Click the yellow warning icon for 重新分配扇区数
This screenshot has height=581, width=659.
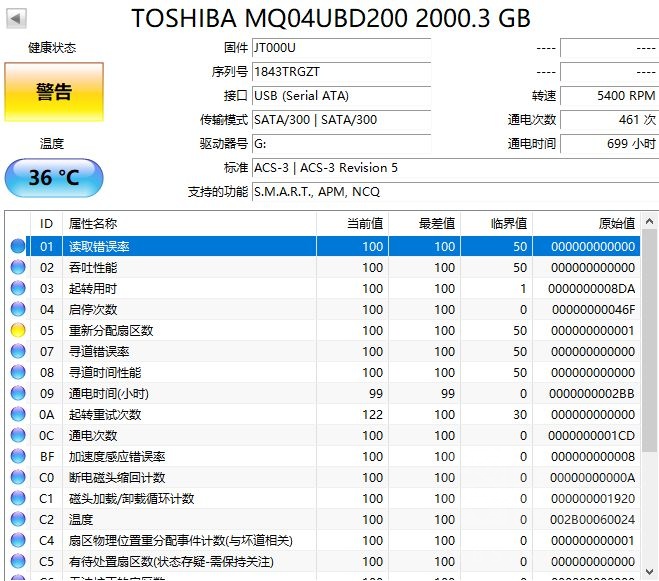point(18,330)
